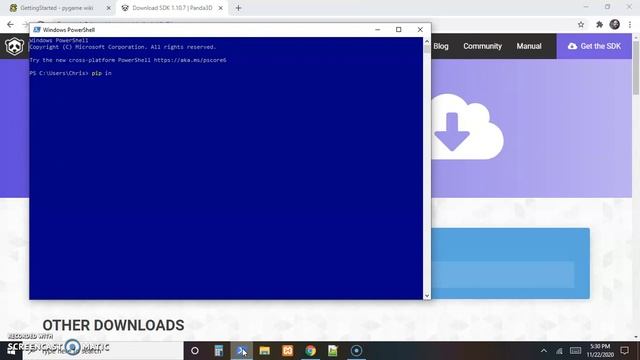Bookmark this page with the star icon
Image resolution: width=640 pixels, height=360 pixels.
coord(581,24)
